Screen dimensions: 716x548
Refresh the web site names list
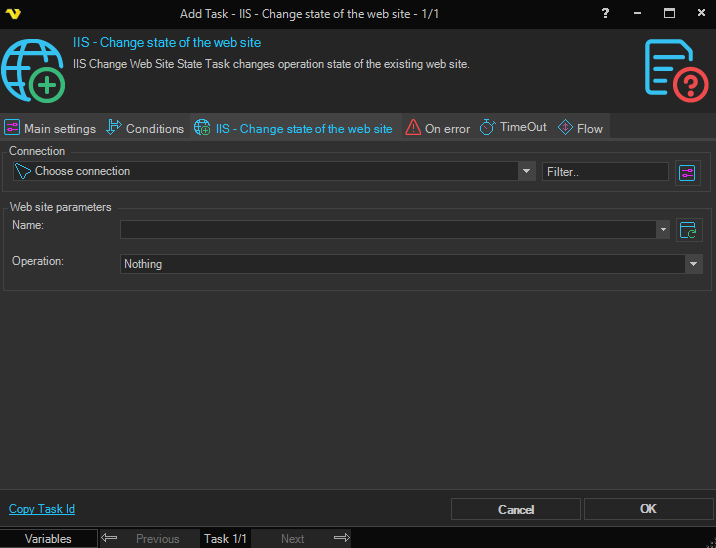[x=688, y=230]
